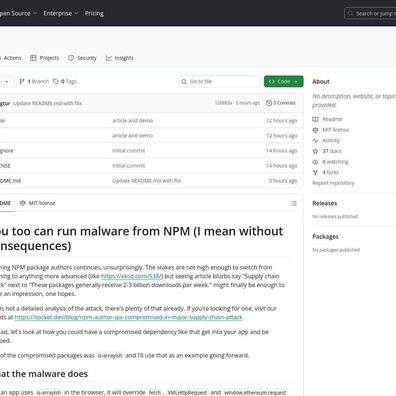Open the 5 Commits history
This screenshot has height=396, width=396.
click(x=281, y=103)
